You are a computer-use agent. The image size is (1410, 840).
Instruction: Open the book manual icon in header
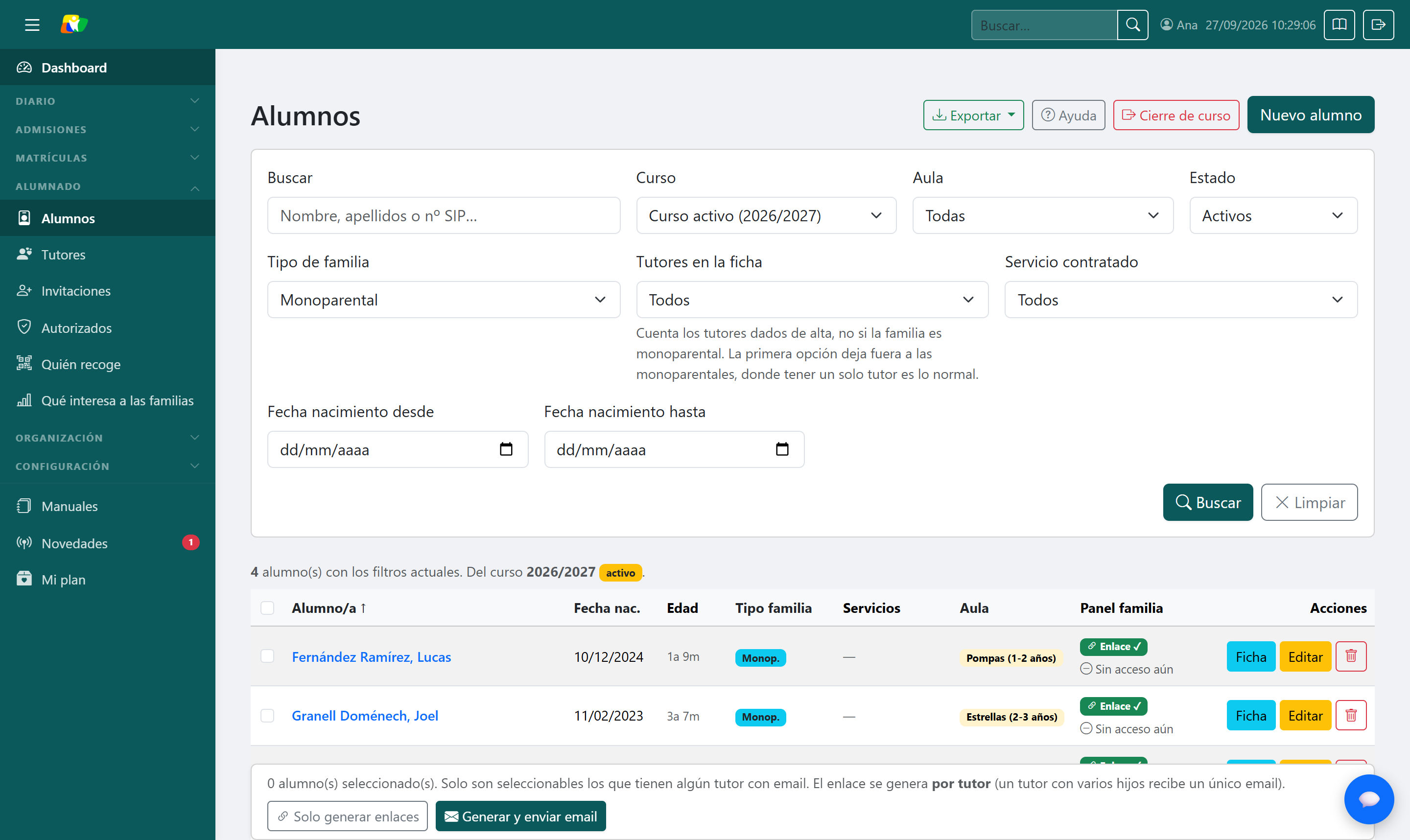tap(1339, 25)
